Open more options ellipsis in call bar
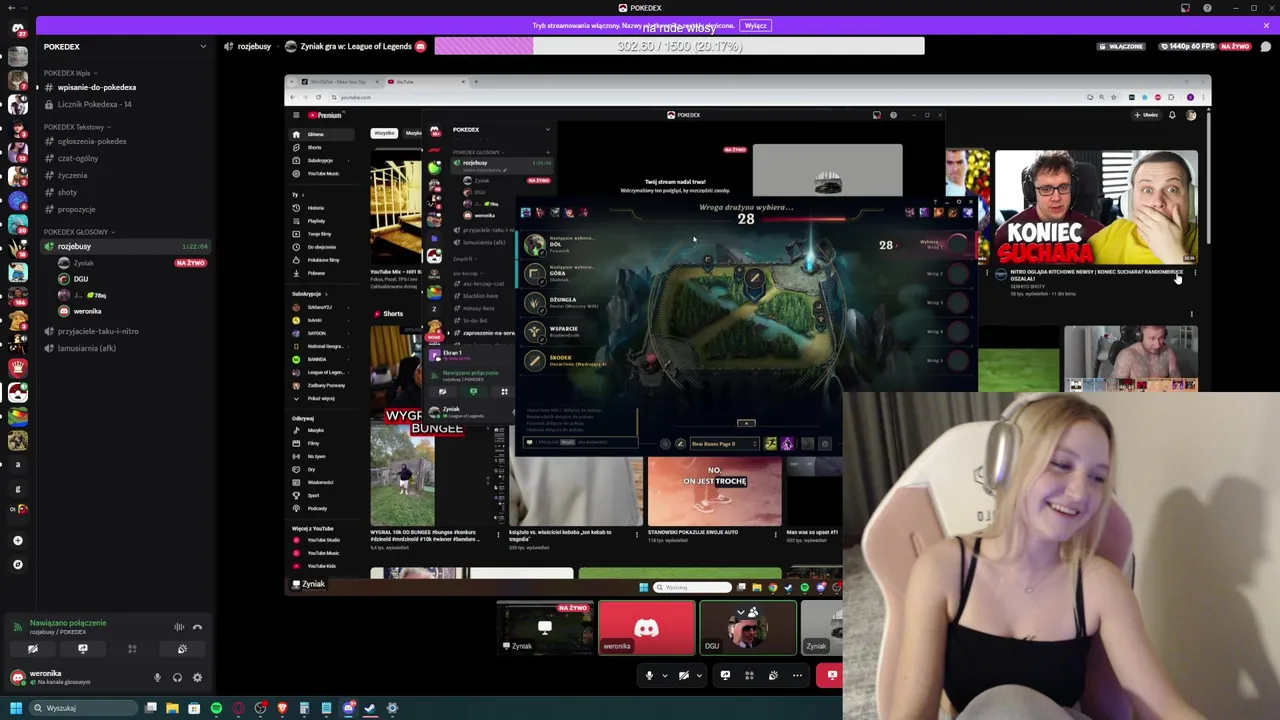The image size is (1280, 720). tap(797, 675)
